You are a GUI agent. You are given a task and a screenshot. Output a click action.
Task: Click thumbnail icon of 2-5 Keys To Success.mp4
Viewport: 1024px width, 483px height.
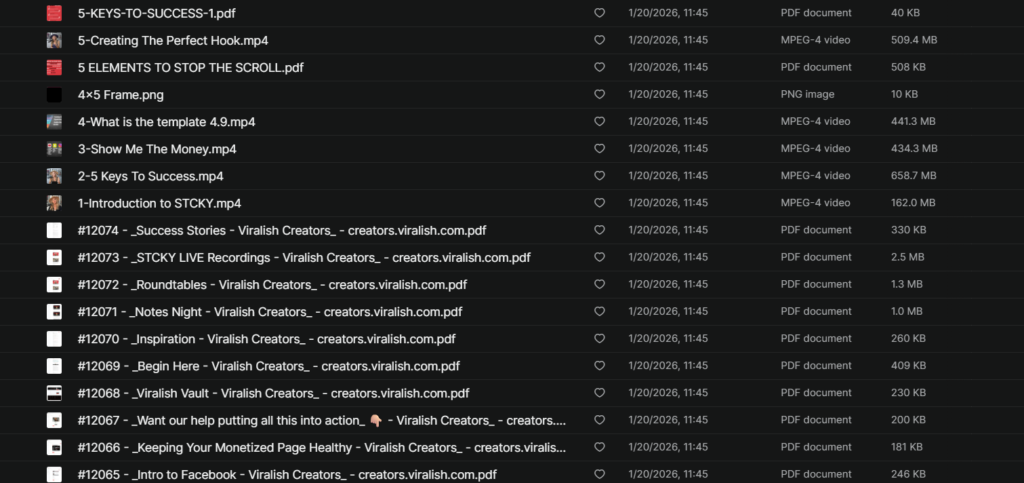pos(54,176)
